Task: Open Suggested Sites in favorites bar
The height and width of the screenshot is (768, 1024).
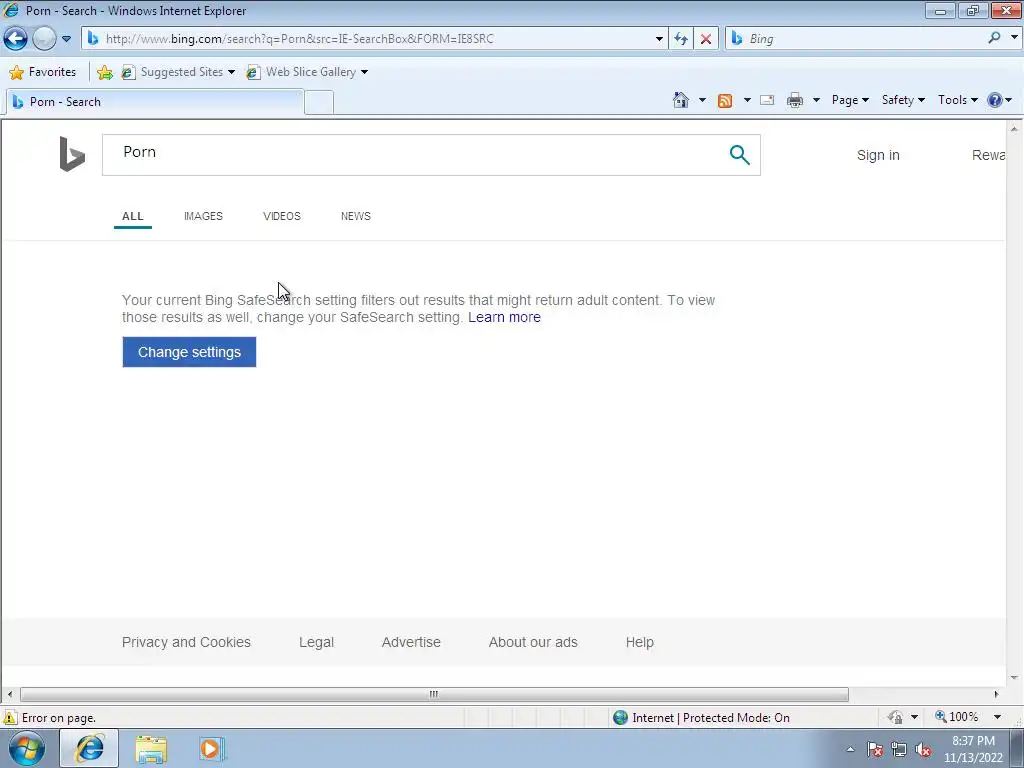Action: click(x=178, y=72)
